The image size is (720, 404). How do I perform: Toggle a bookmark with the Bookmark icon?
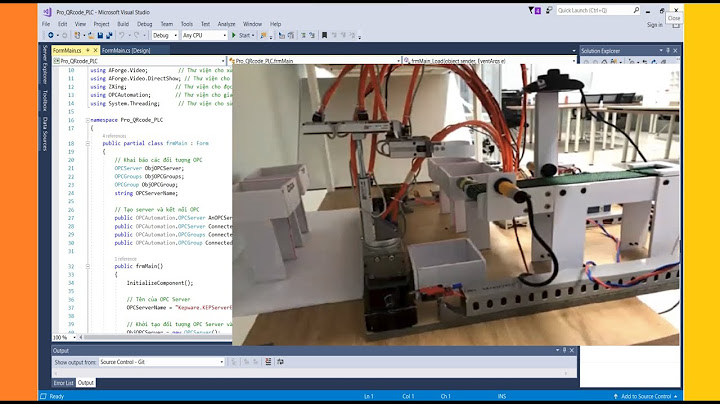click(325, 35)
